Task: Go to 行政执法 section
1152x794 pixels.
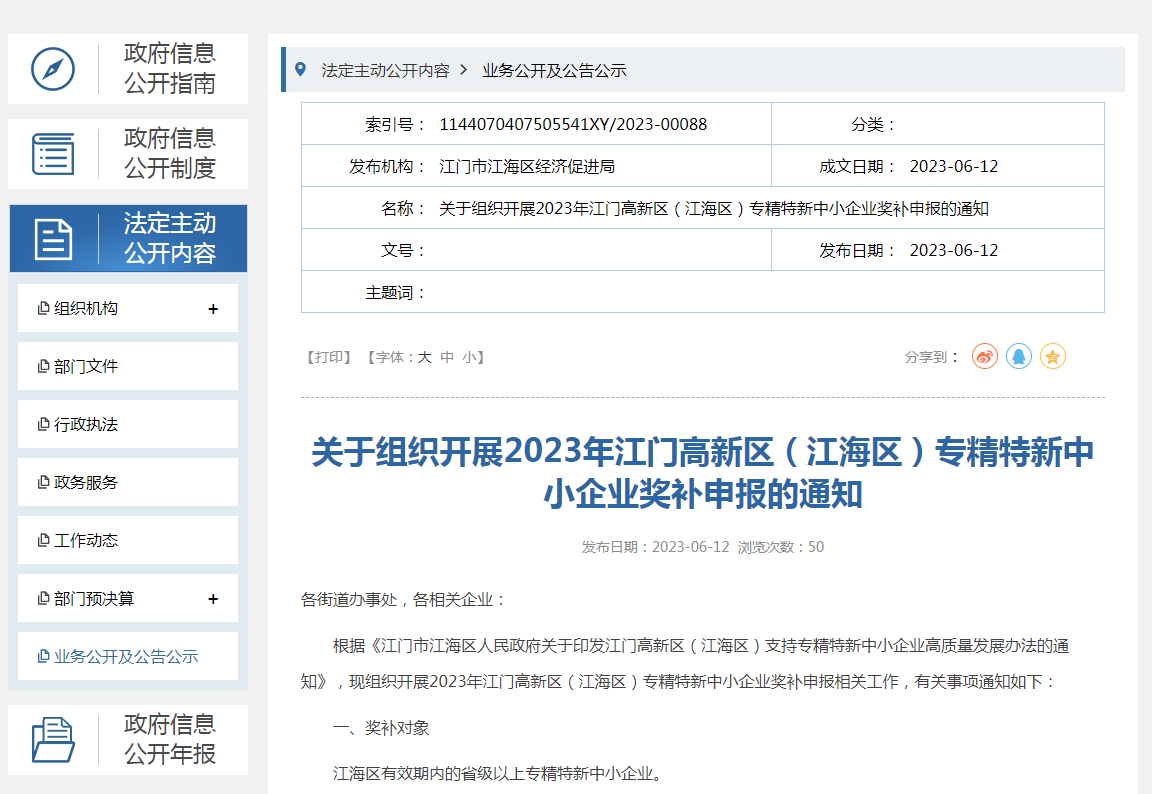Action: pyautogui.click(x=86, y=425)
